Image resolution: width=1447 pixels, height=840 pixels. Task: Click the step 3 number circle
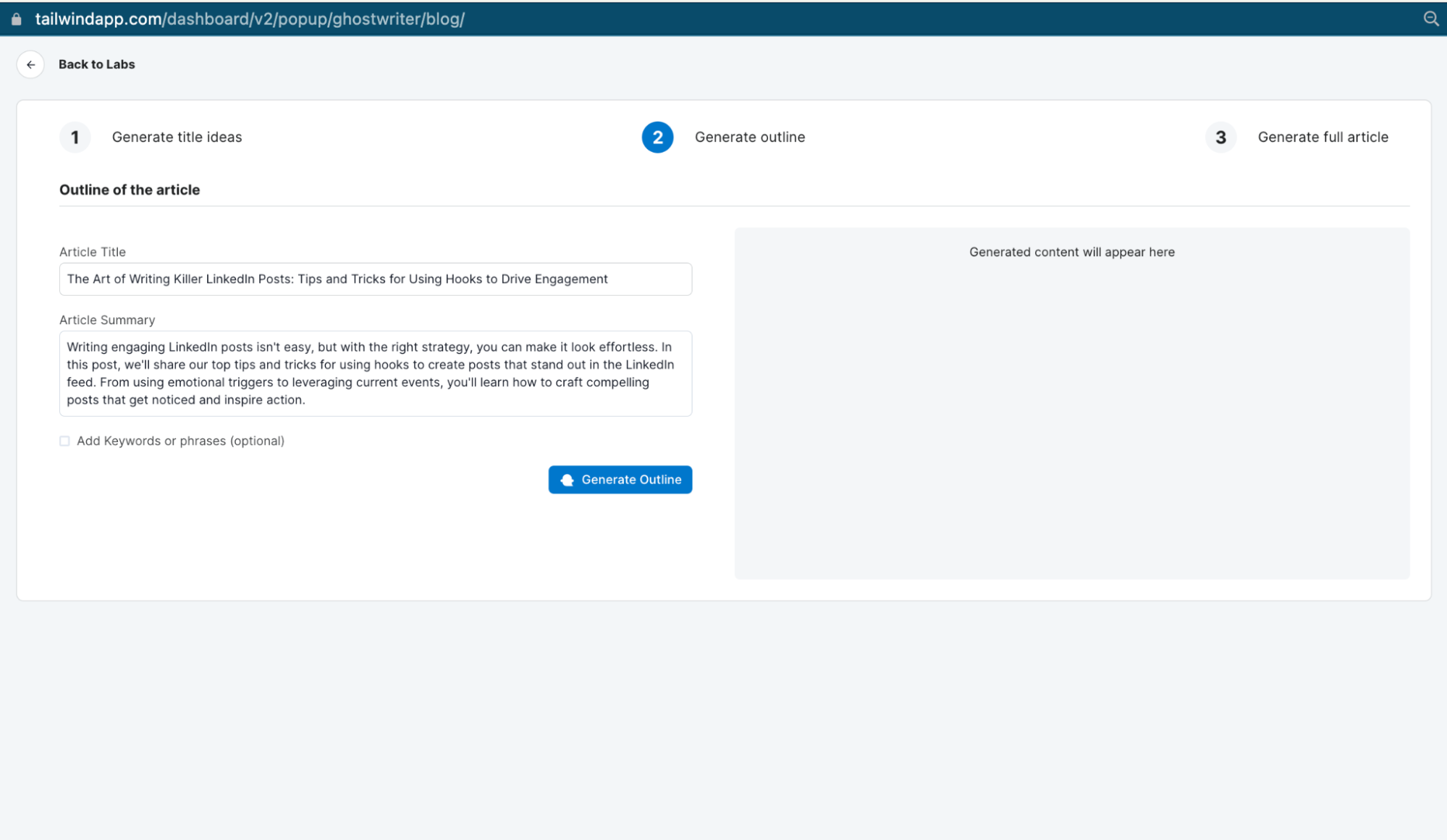pyautogui.click(x=1220, y=137)
